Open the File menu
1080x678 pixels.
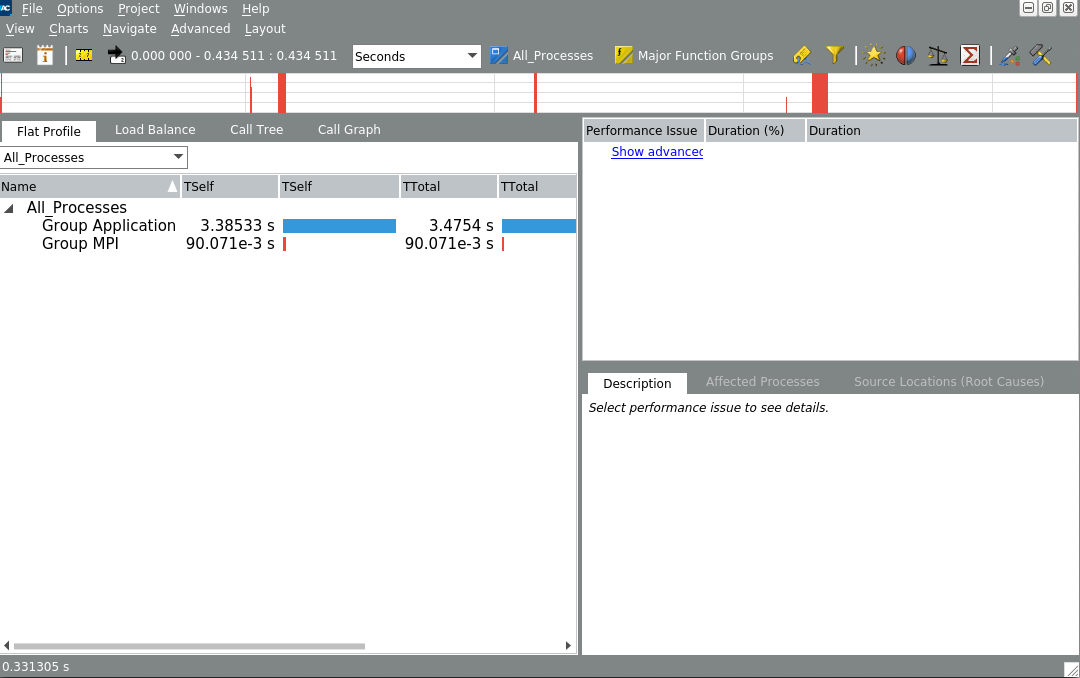click(32, 9)
